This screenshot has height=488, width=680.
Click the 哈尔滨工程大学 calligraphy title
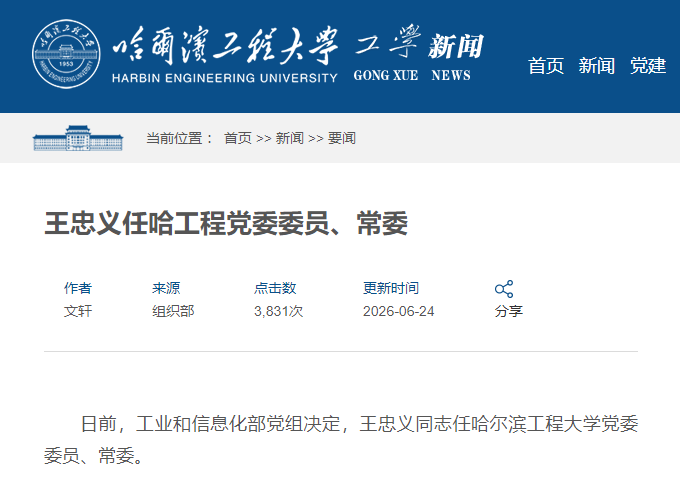point(226,46)
